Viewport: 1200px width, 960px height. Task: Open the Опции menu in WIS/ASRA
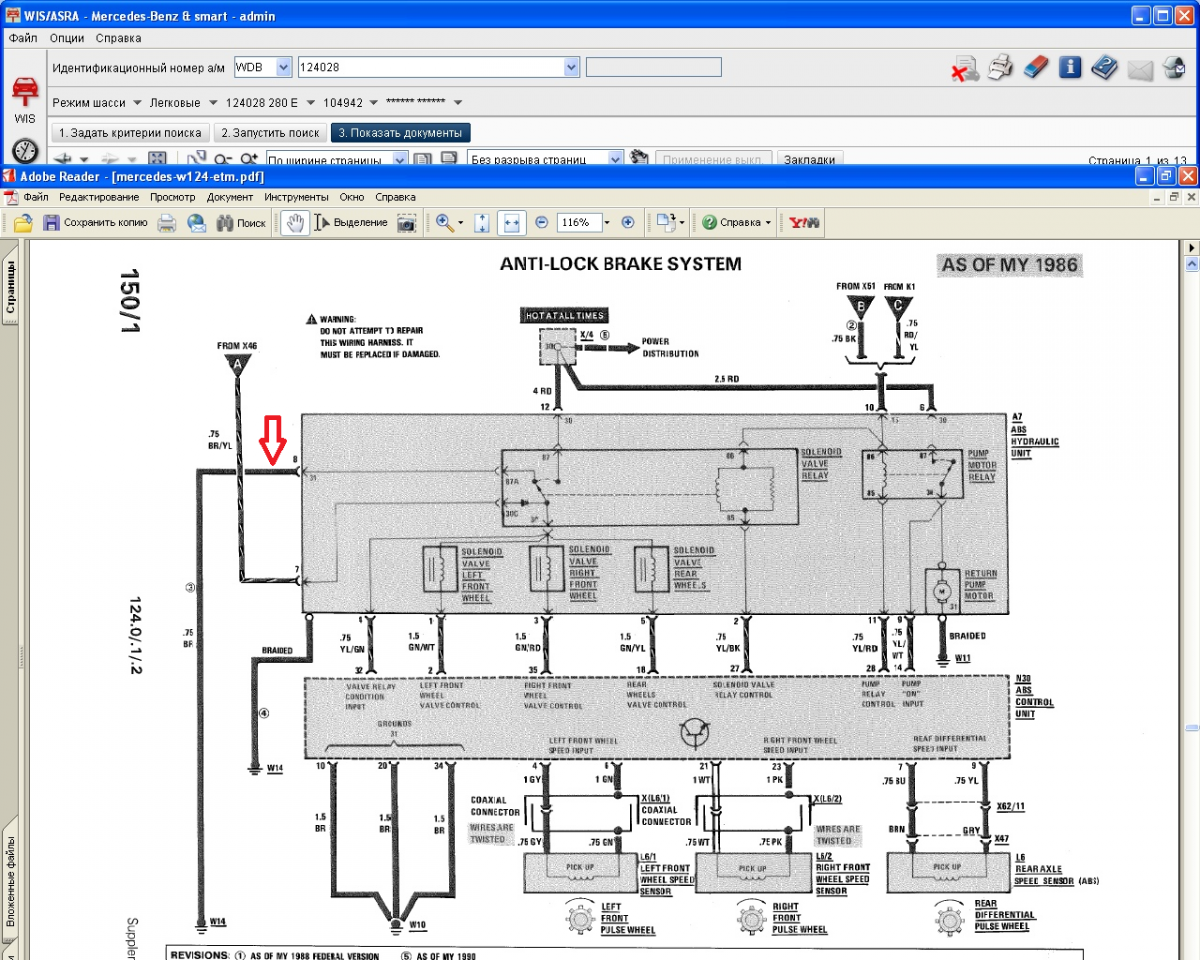pos(67,38)
